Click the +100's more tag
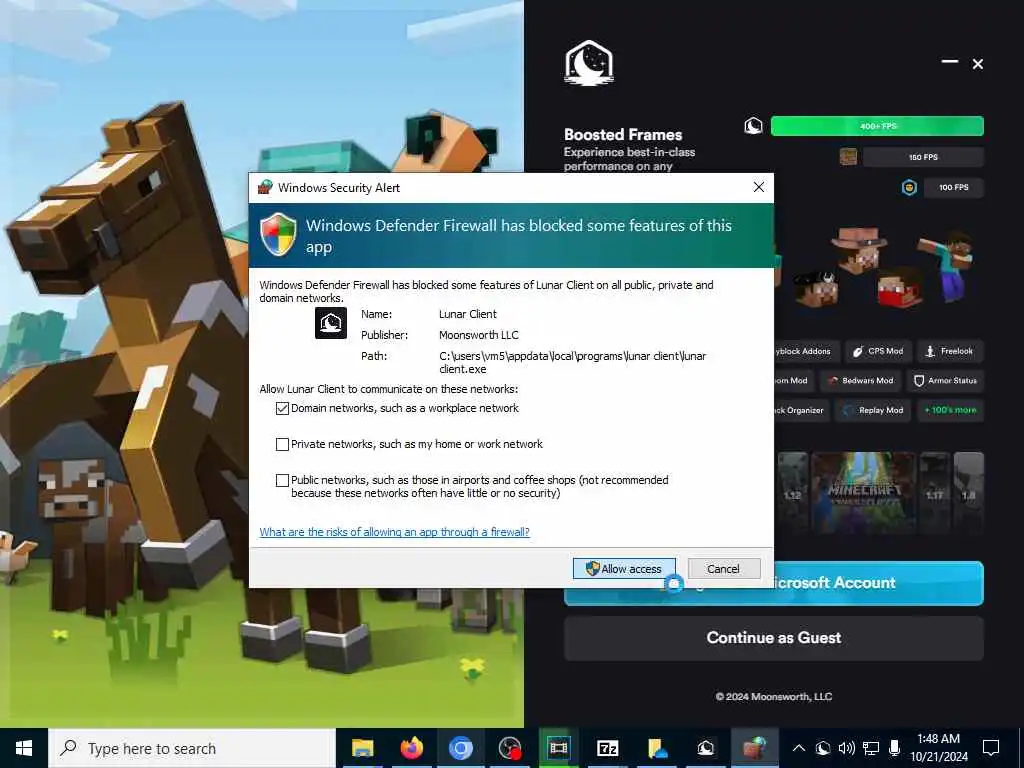The height and width of the screenshot is (768, 1024). coord(950,410)
